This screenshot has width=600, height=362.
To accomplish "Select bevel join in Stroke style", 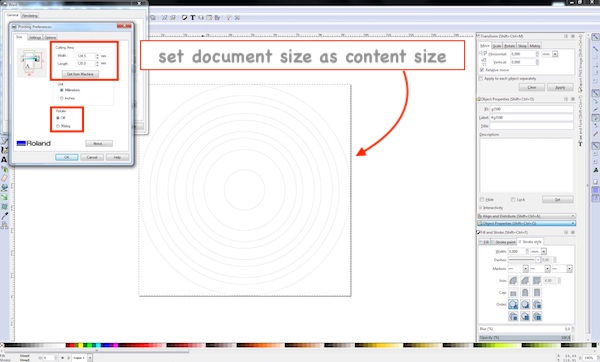I will click(525, 280).
